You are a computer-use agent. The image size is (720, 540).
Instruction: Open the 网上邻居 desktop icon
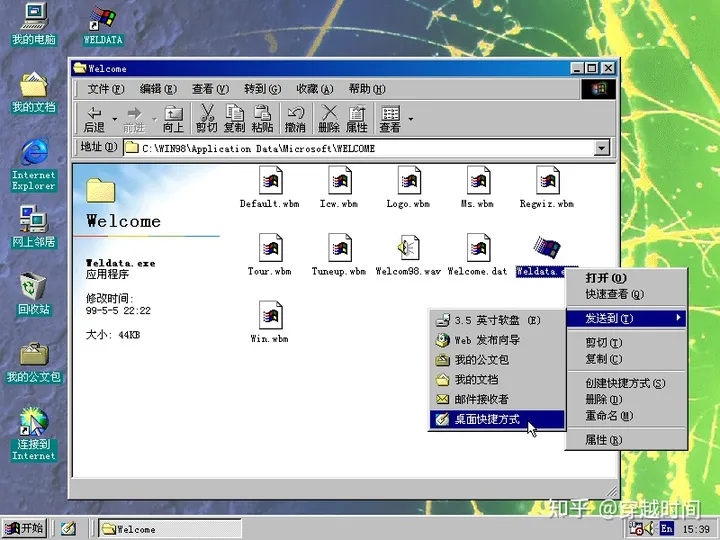click(x=34, y=226)
